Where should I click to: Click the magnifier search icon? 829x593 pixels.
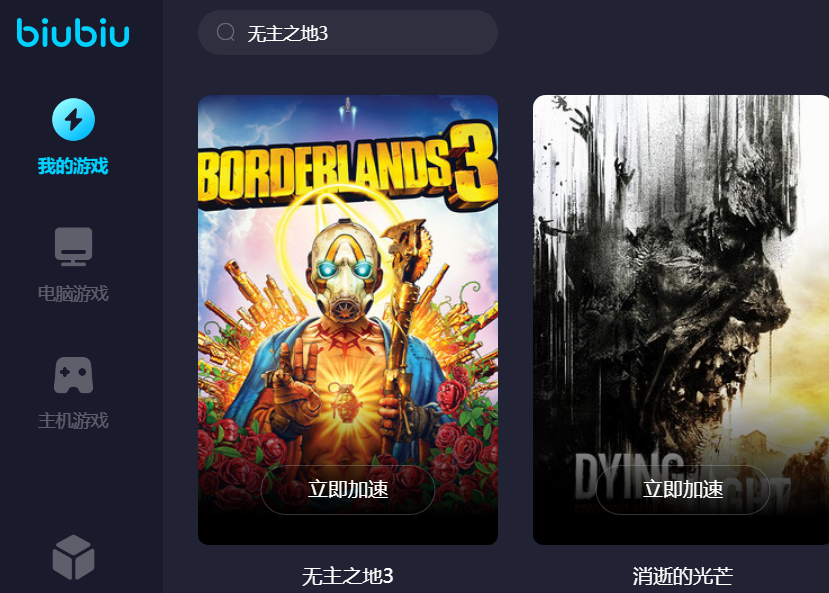pos(226,32)
